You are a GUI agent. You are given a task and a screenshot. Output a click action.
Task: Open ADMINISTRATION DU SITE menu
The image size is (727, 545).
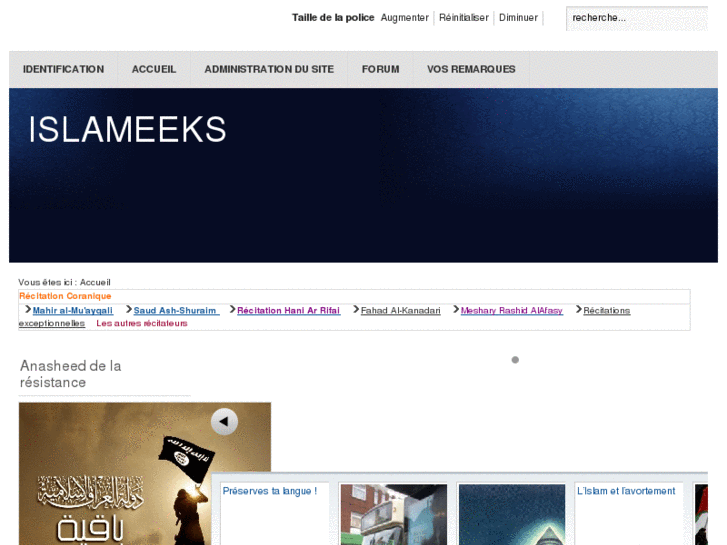[269, 69]
